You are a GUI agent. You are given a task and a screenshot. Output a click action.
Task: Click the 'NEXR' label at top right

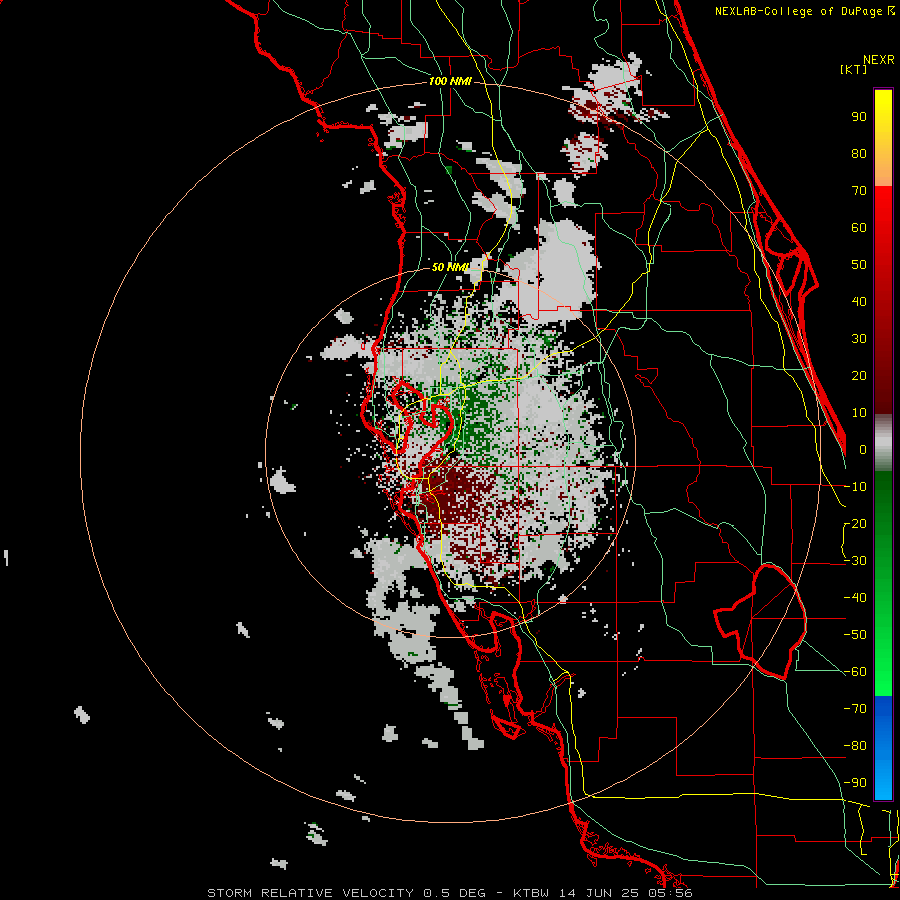click(879, 60)
